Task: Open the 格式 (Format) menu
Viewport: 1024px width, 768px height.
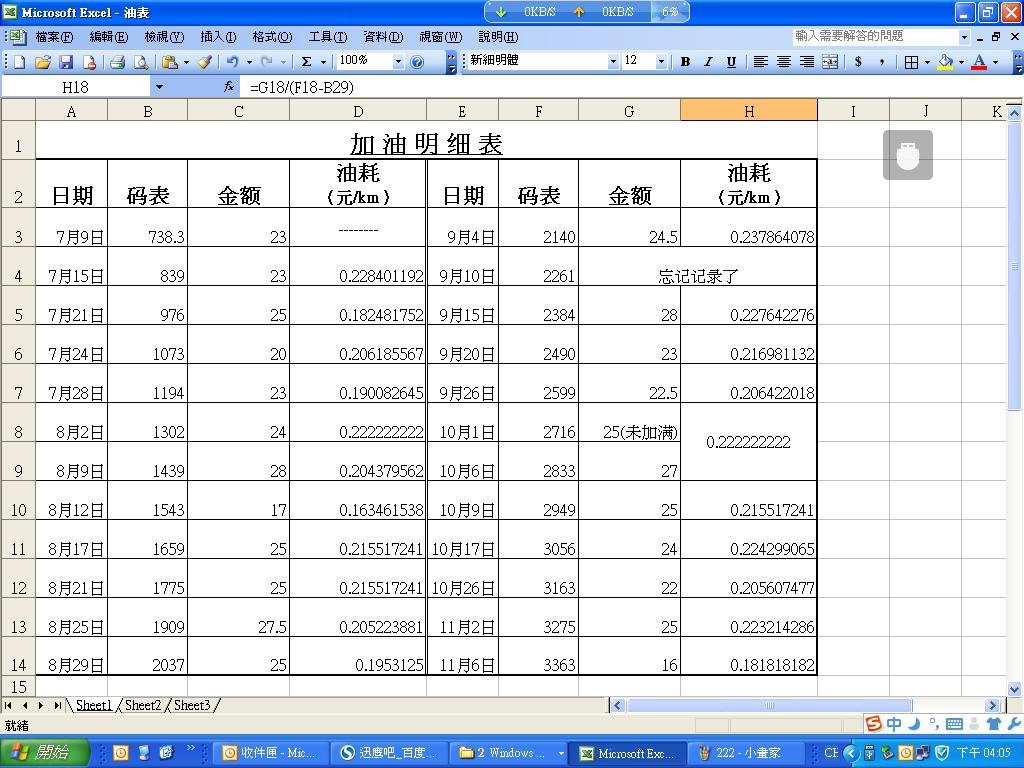Action: pyautogui.click(x=272, y=37)
